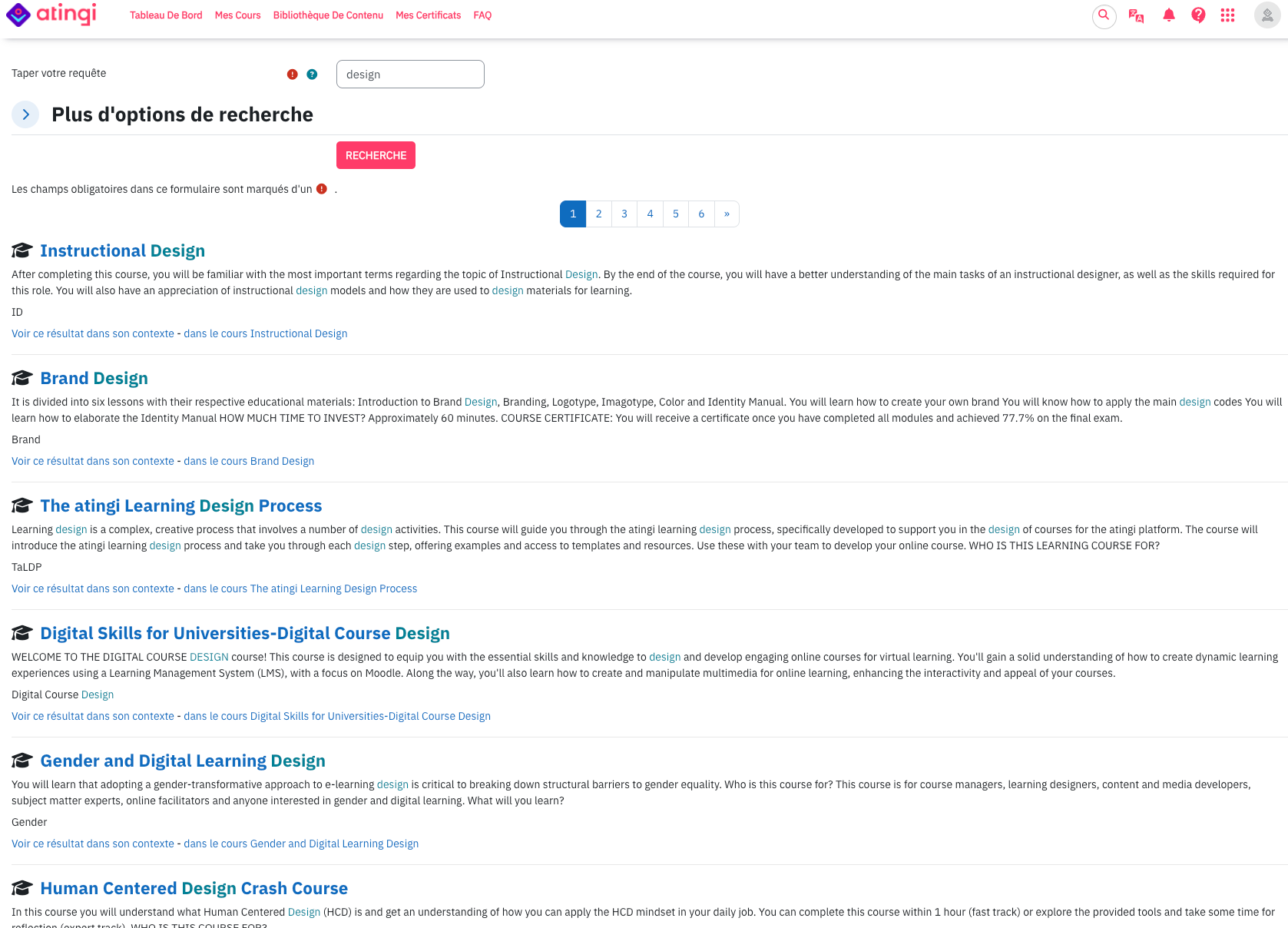Screen dimensions: 1288x928
Task: Go to results page 2
Action: coord(599,214)
